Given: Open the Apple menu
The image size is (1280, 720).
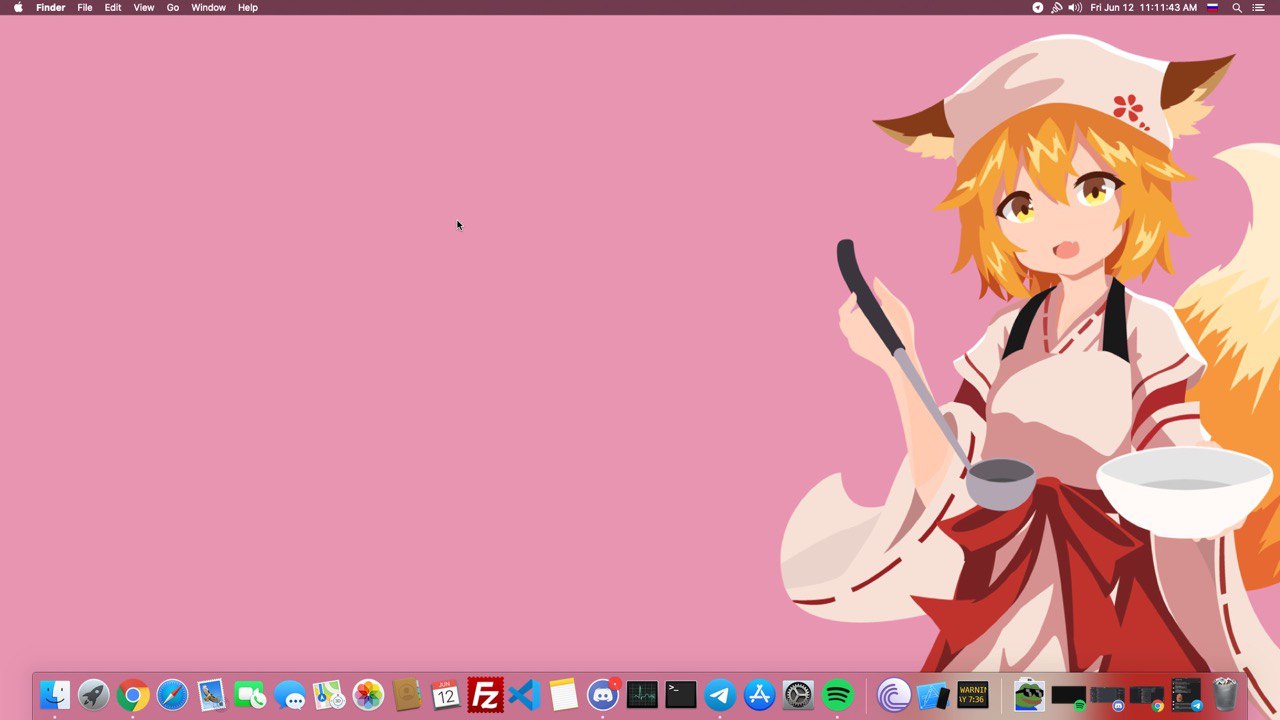Looking at the screenshot, I should point(18,7).
